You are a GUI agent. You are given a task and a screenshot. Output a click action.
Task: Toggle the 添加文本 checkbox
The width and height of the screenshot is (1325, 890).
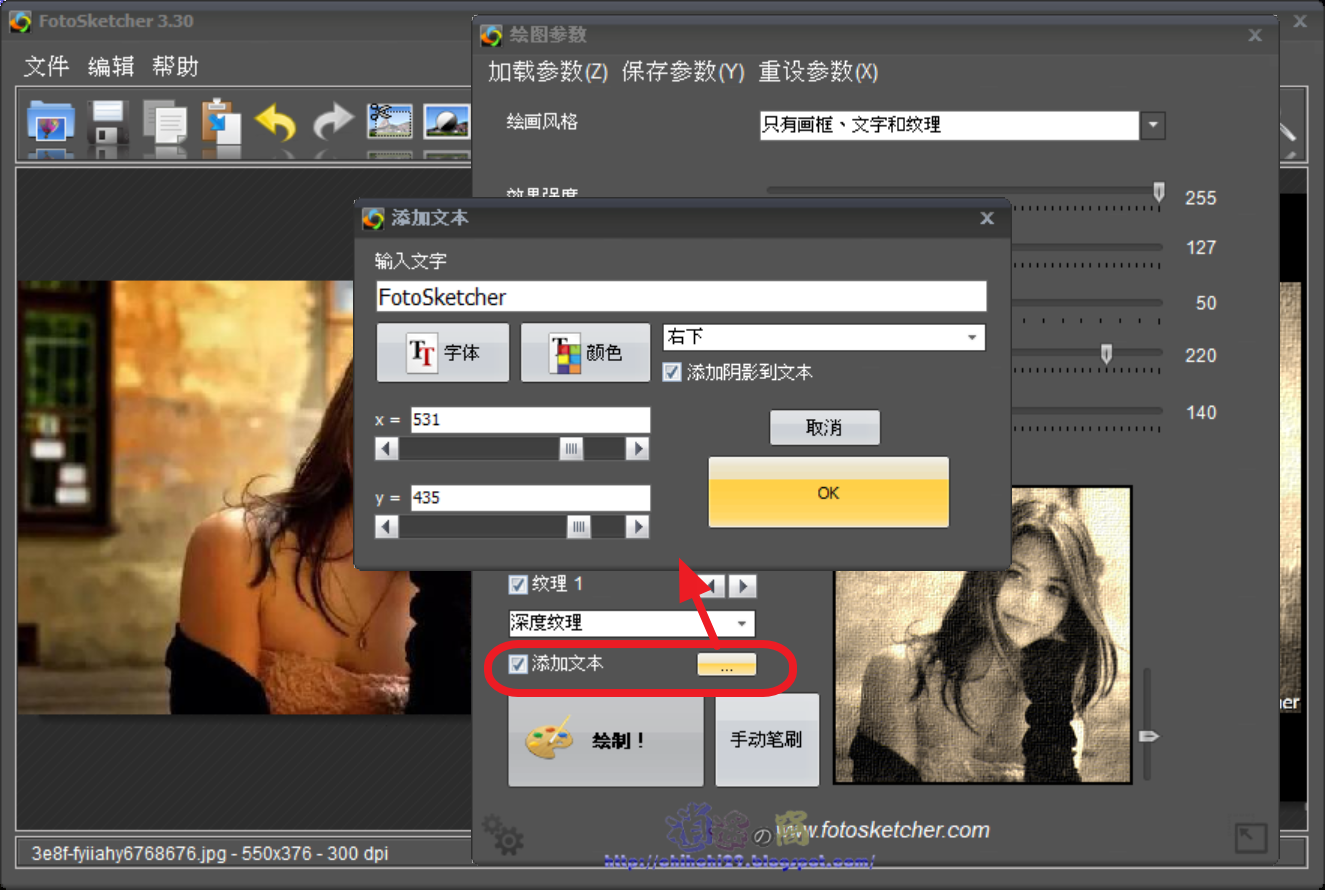518,664
